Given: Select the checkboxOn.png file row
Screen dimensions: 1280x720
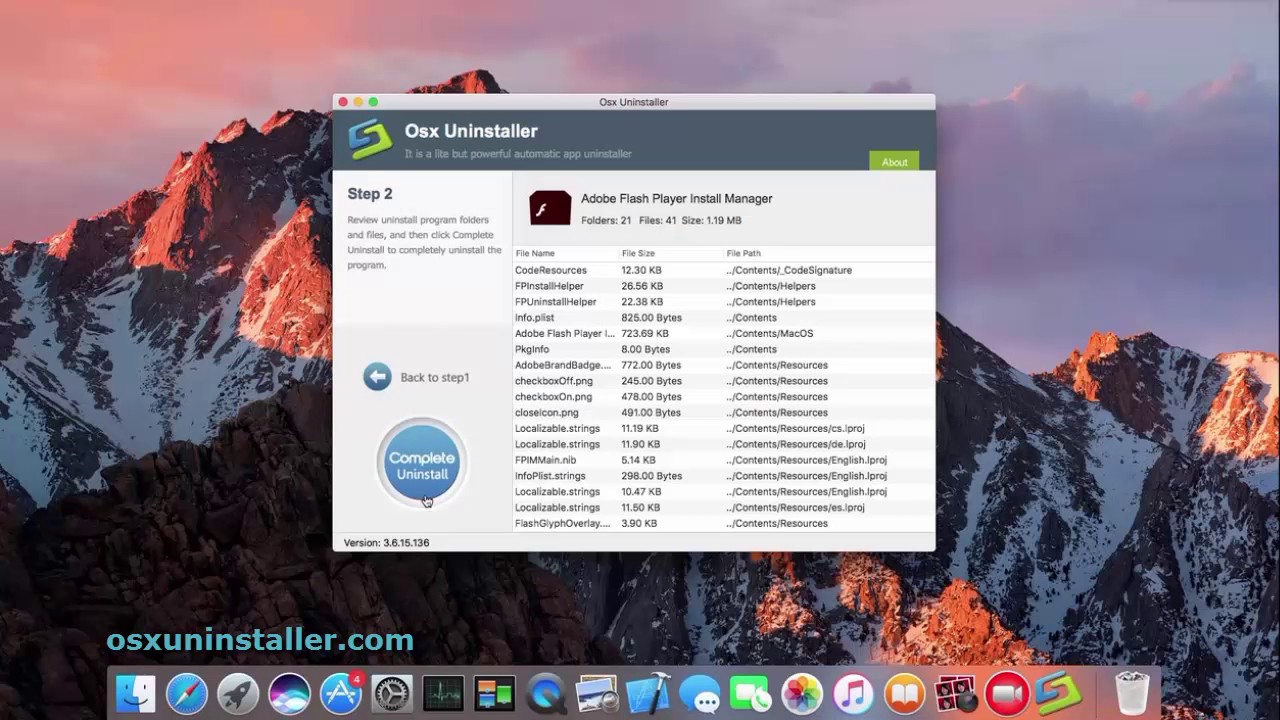Looking at the screenshot, I should [724, 397].
